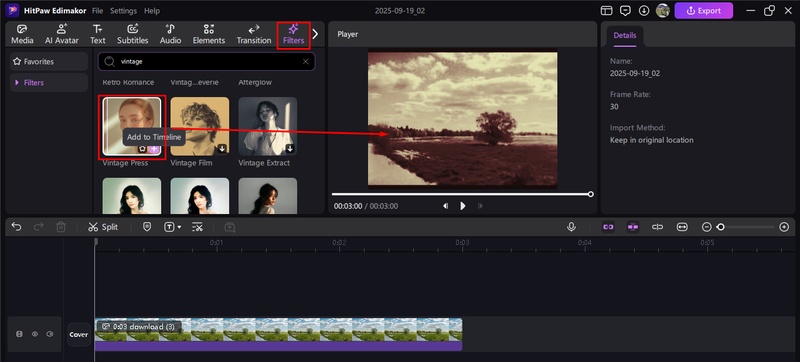Zoom out the timeline
This screenshot has height=362, width=800.
[707, 227]
